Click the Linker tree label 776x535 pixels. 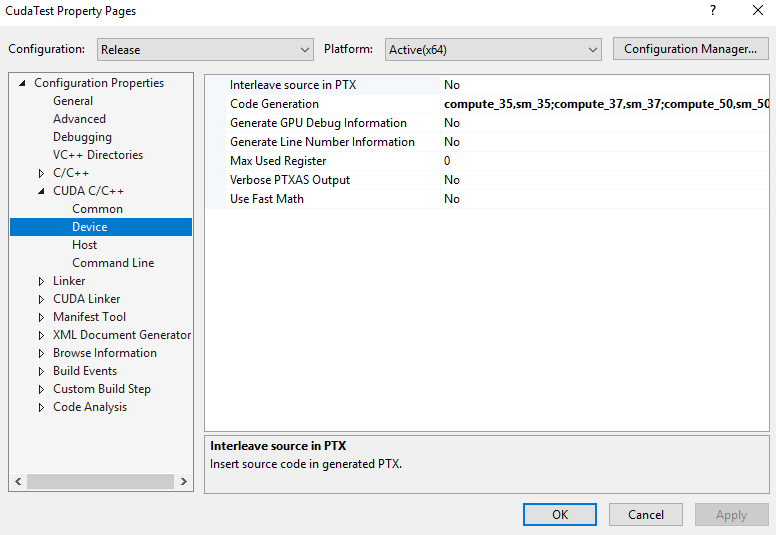click(x=69, y=281)
